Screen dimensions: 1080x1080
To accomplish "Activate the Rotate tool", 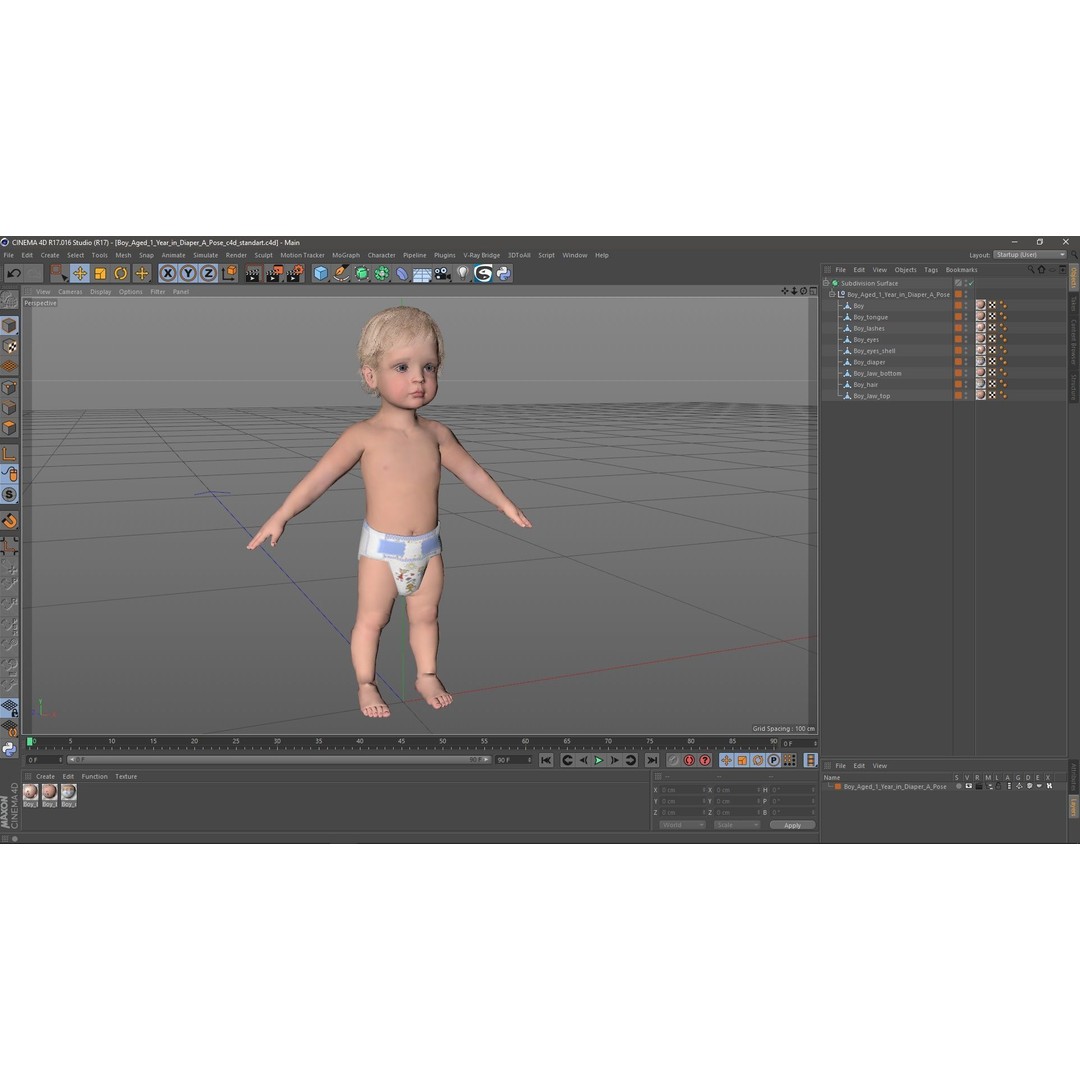I will 121,273.
